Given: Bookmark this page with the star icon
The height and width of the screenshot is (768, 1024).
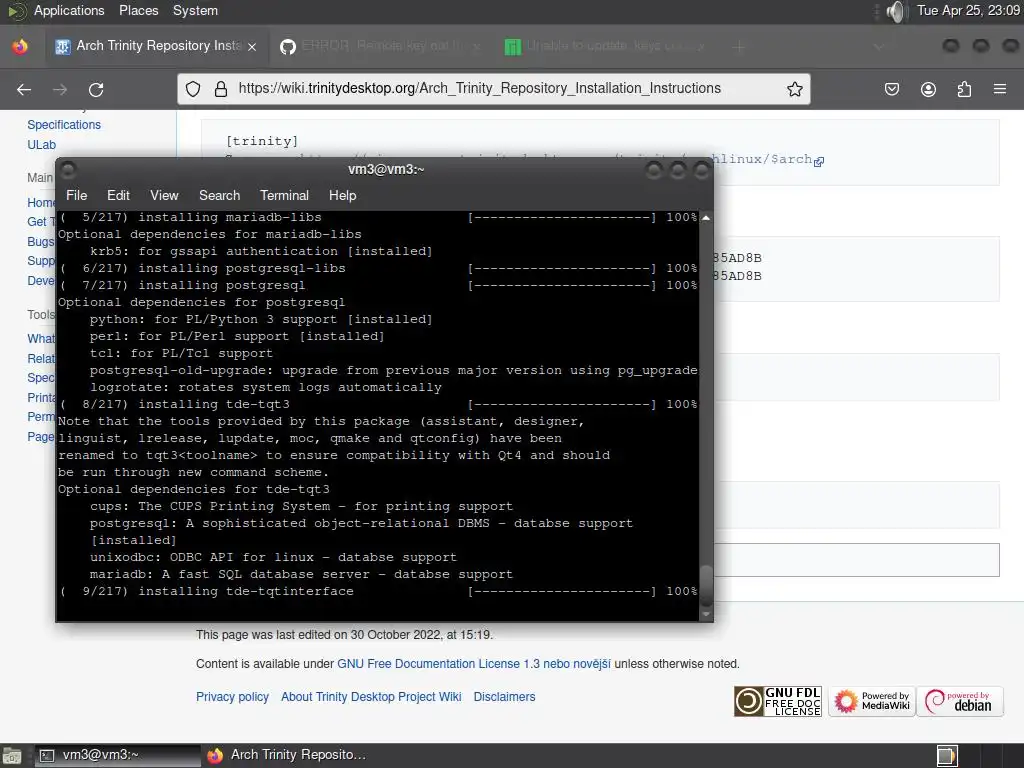Looking at the screenshot, I should pos(794,89).
